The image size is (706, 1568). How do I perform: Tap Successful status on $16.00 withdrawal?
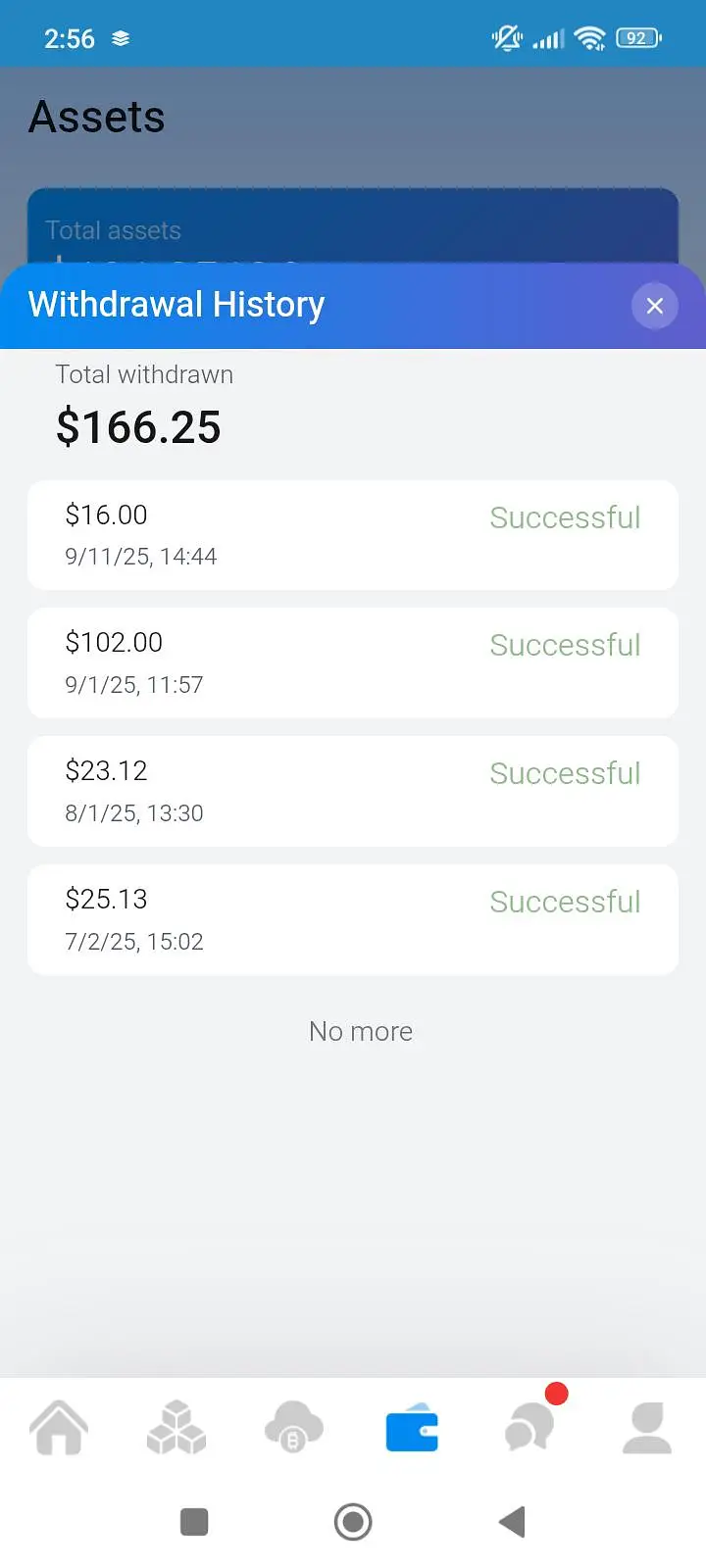[565, 517]
